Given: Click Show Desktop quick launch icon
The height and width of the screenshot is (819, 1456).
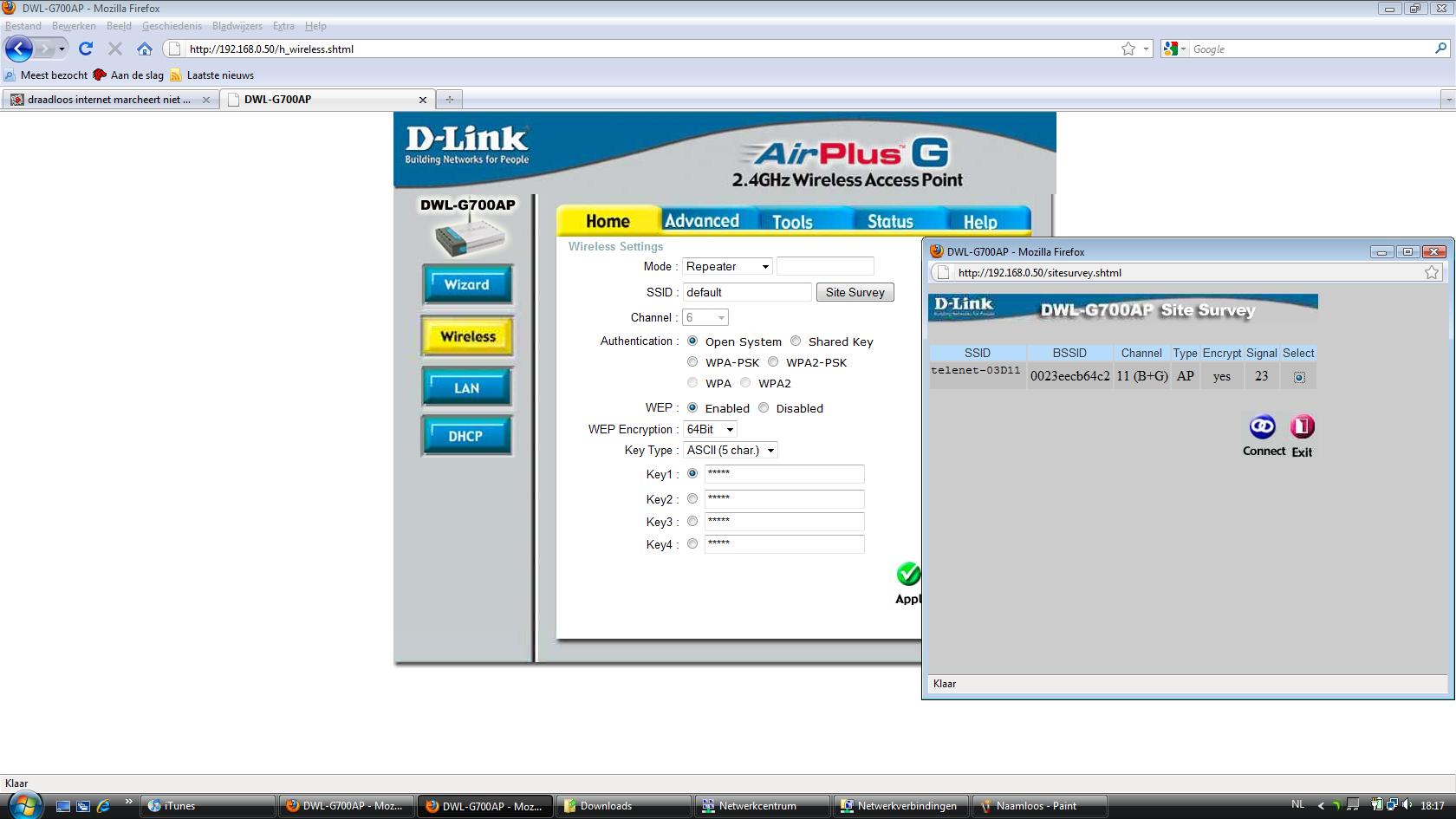Looking at the screenshot, I should [62, 806].
